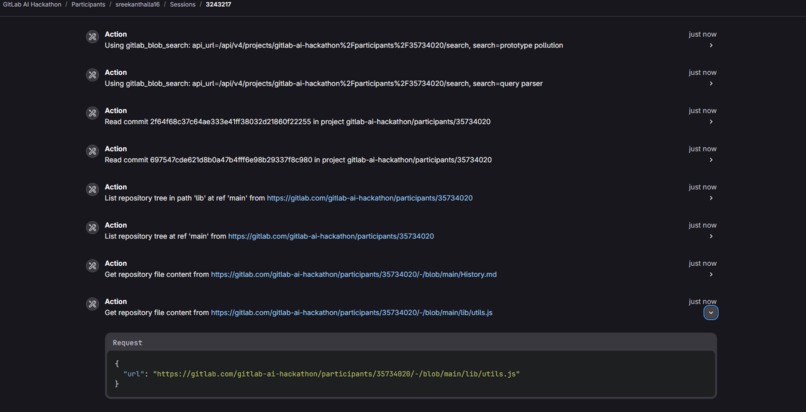Click the tool icon beside List repository tree at ref 'main' from
The image size is (806, 412).
coord(92,228)
